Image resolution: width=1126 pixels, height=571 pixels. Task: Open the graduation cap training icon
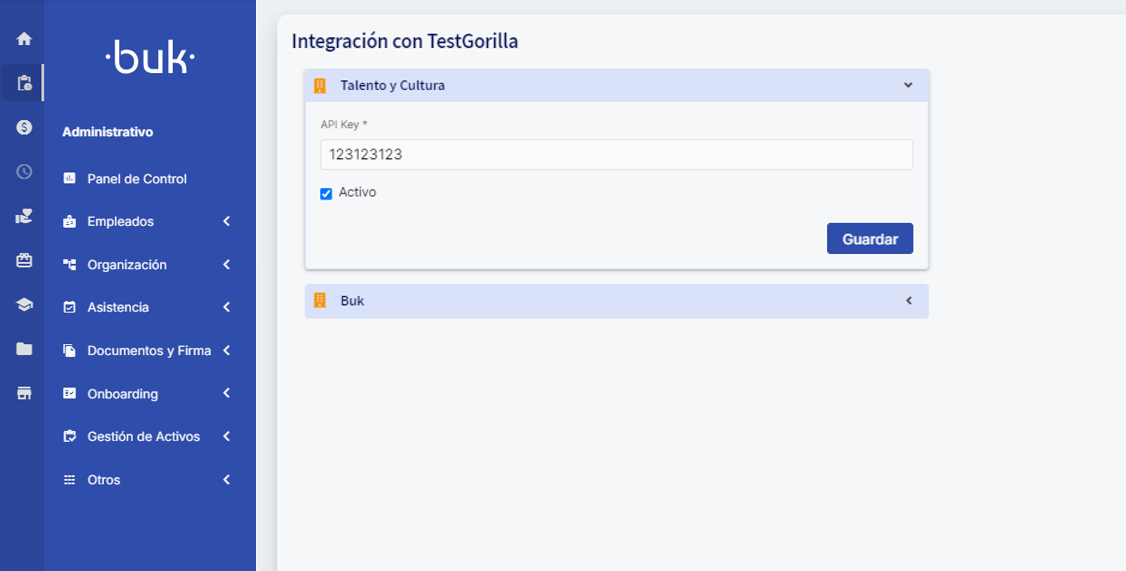(x=24, y=305)
